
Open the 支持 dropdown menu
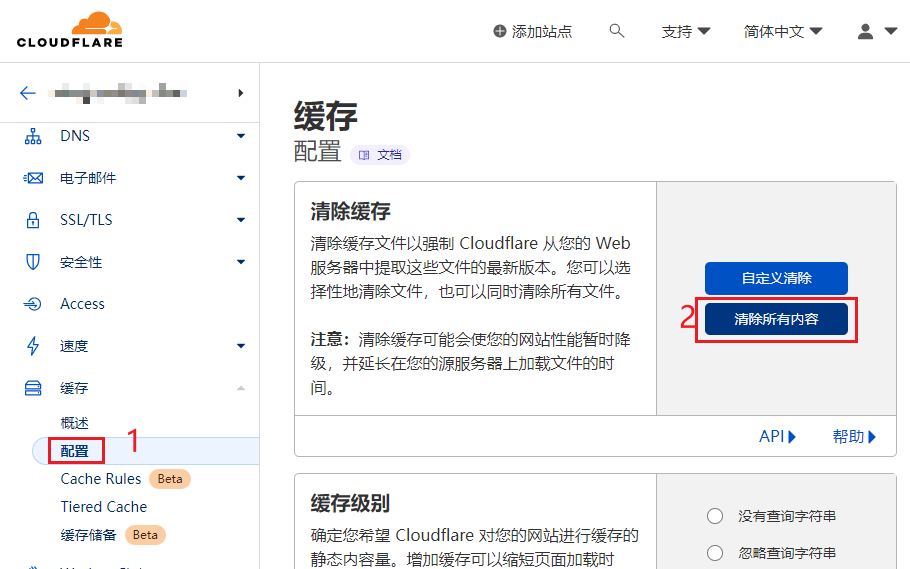tap(686, 31)
